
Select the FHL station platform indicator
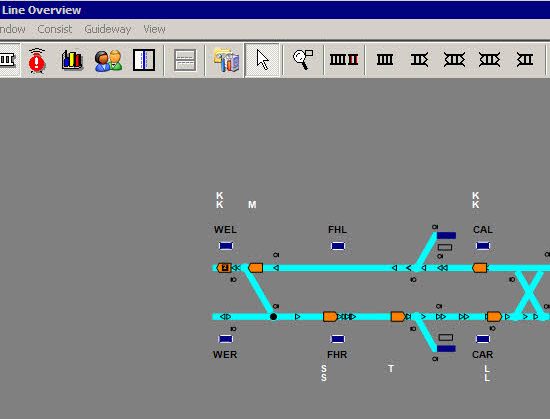coord(338,246)
